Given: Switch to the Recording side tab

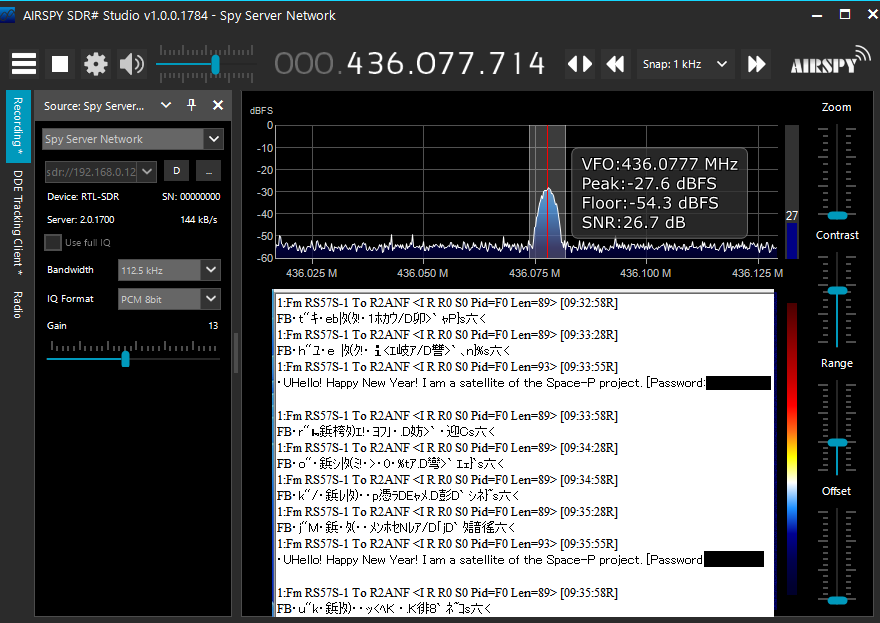Looking at the screenshot, I should (x=18, y=127).
